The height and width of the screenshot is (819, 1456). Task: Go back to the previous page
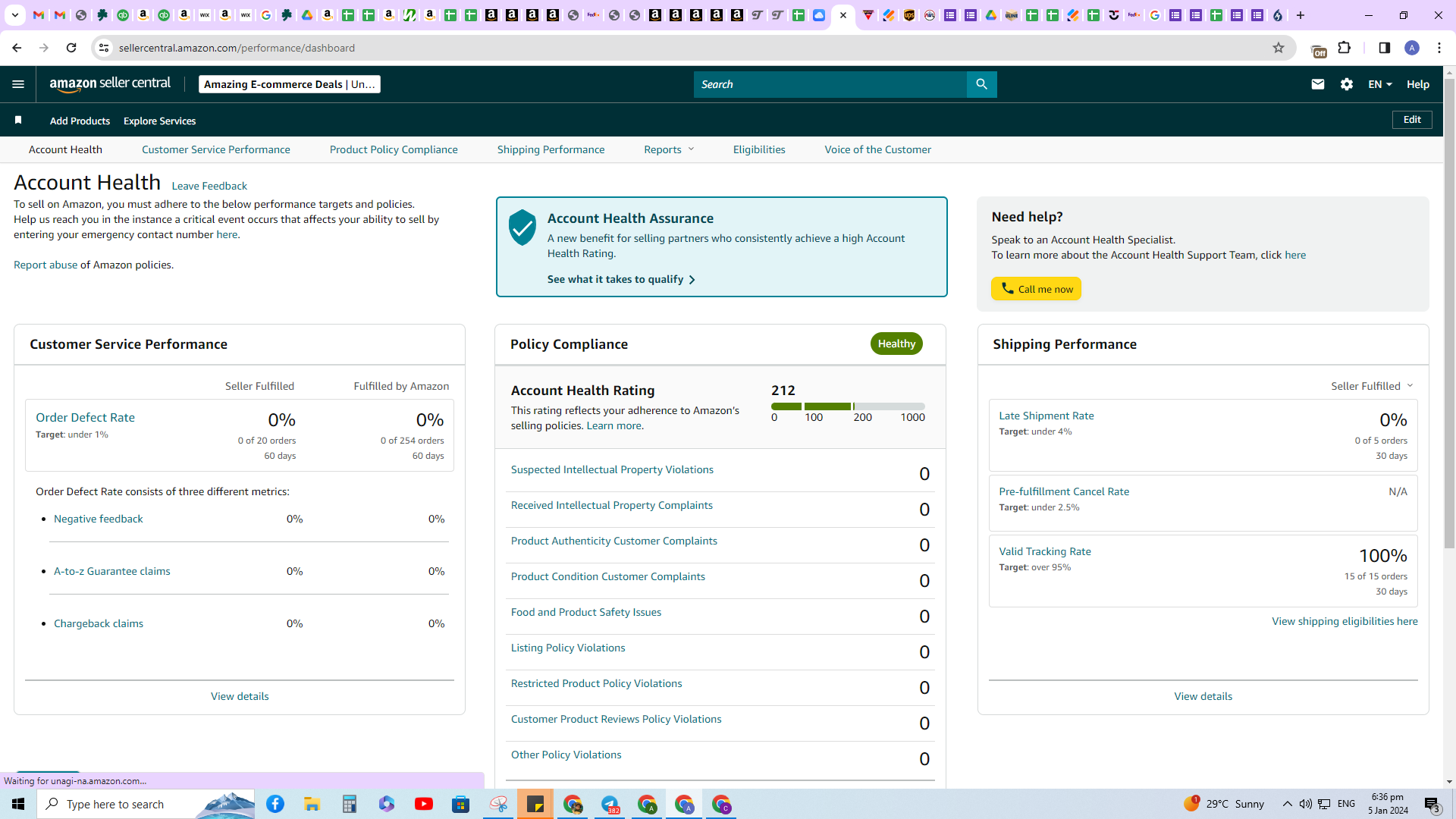coord(17,48)
